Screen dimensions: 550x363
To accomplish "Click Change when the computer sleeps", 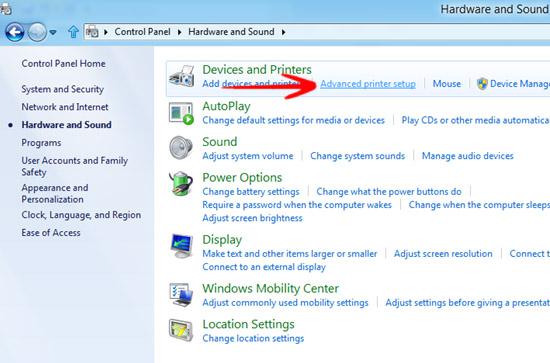I will click(479, 205).
